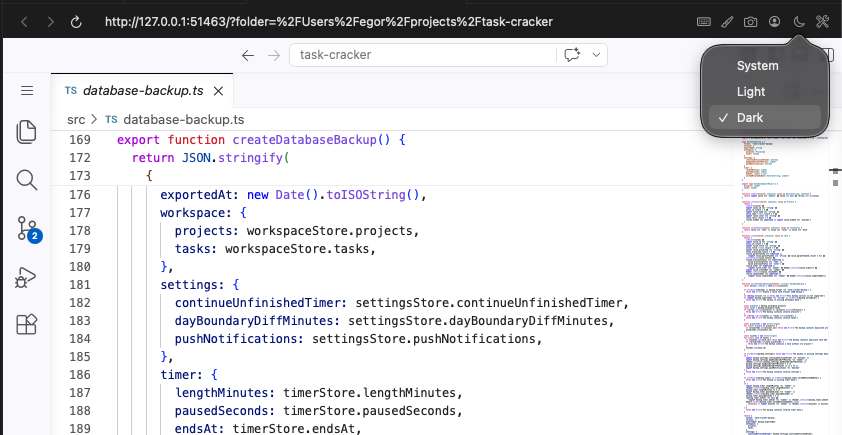
Task: Click the moon theme icon
Action: pos(799,21)
